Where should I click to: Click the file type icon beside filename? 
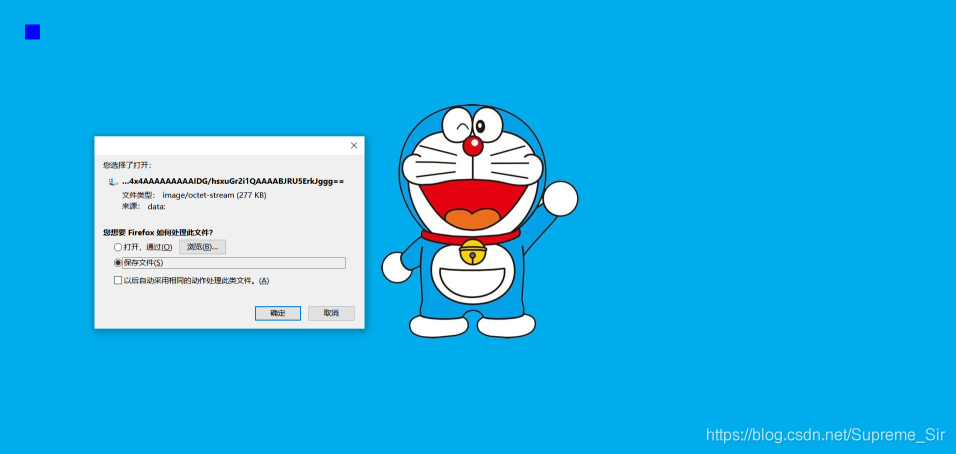[113, 182]
